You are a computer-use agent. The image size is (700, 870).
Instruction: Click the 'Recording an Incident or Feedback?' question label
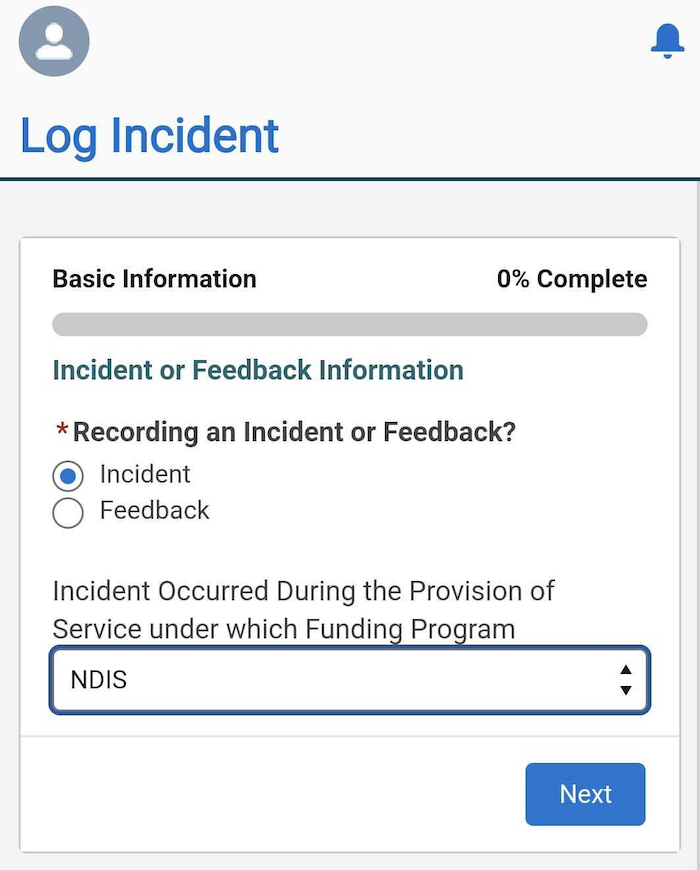click(294, 432)
